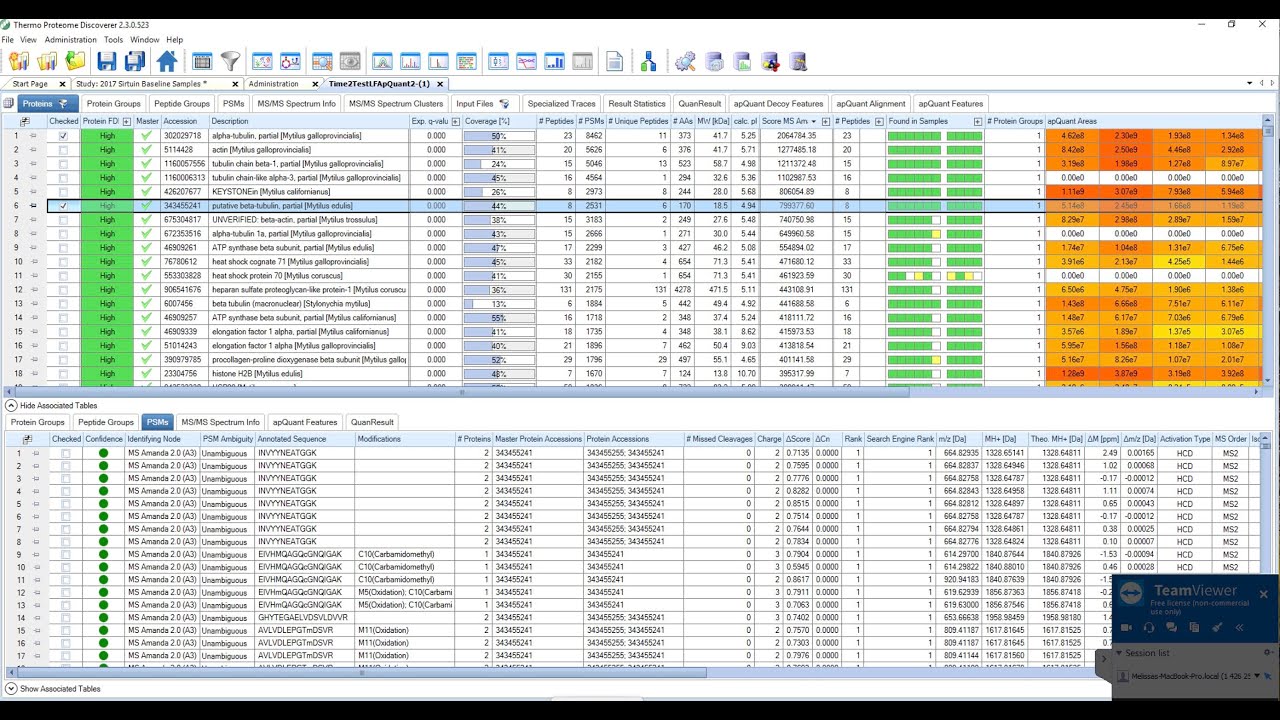
Task: Click the TeamViewer chat bubble icon
Action: click(x=1171, y=627)
